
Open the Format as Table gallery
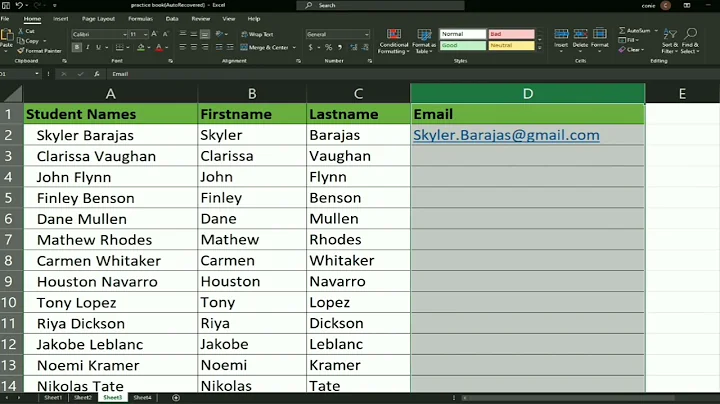pyautogui.click(x=424, y=41)
